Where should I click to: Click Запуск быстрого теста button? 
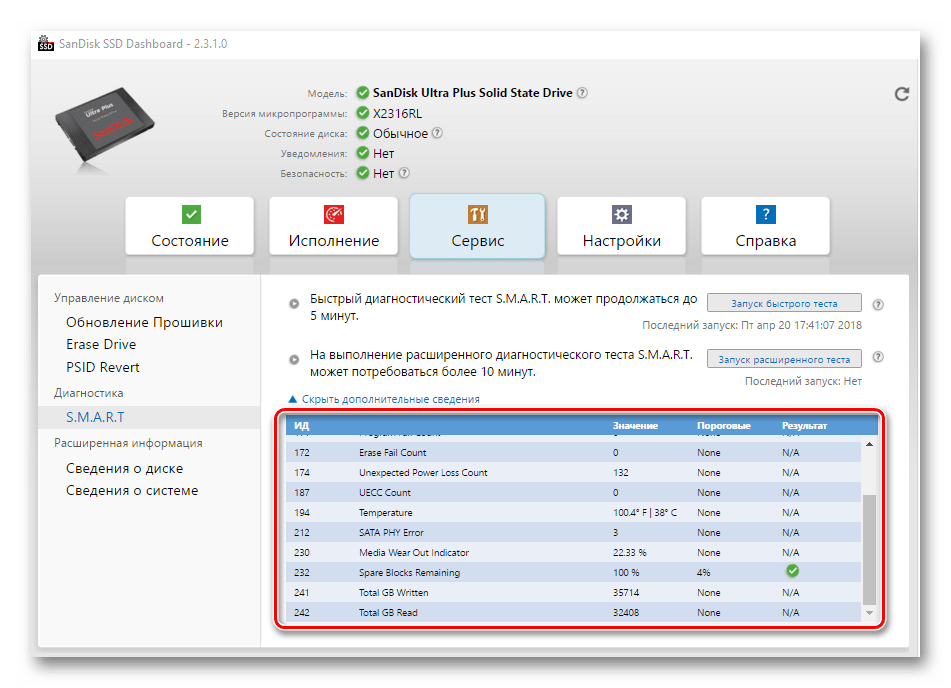coord(784,303)
